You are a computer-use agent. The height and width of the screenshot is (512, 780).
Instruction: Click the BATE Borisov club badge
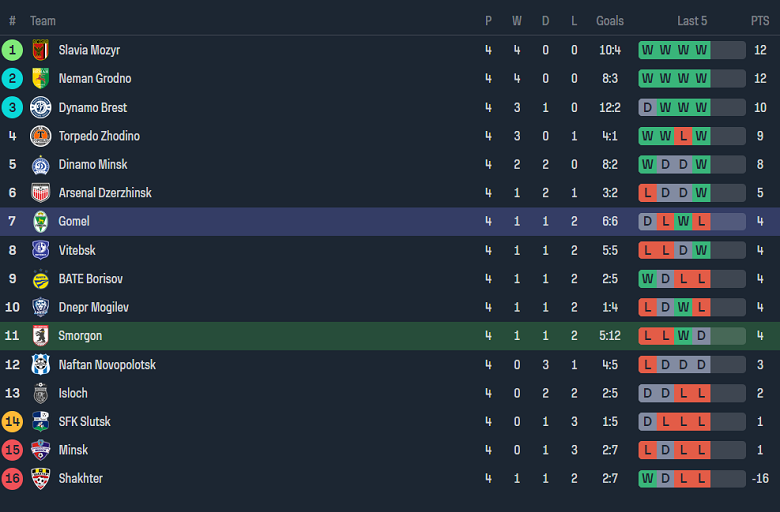point(40,279)
